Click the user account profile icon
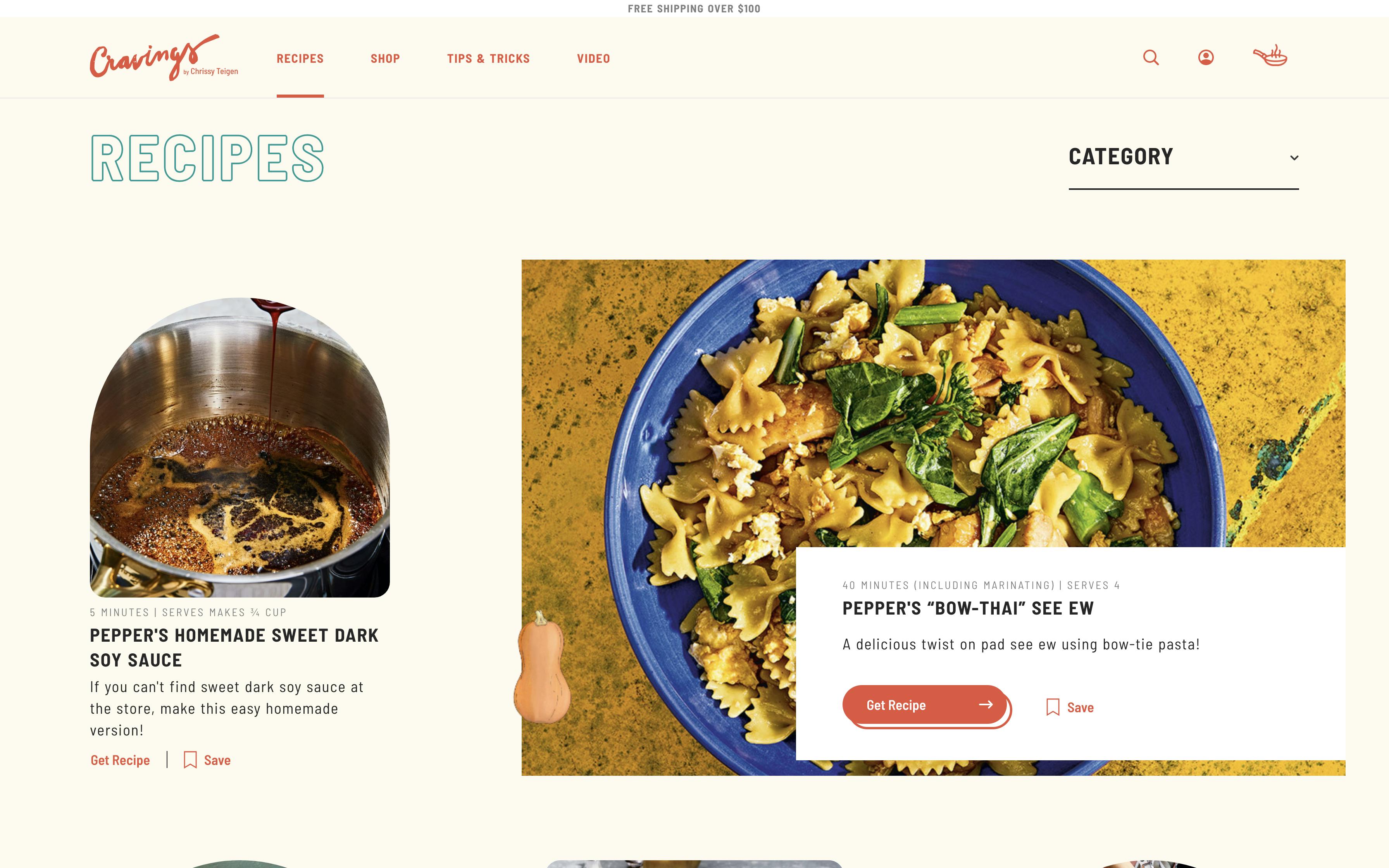The width and height of the screenshot is (1389, 868). point(1206,57)
